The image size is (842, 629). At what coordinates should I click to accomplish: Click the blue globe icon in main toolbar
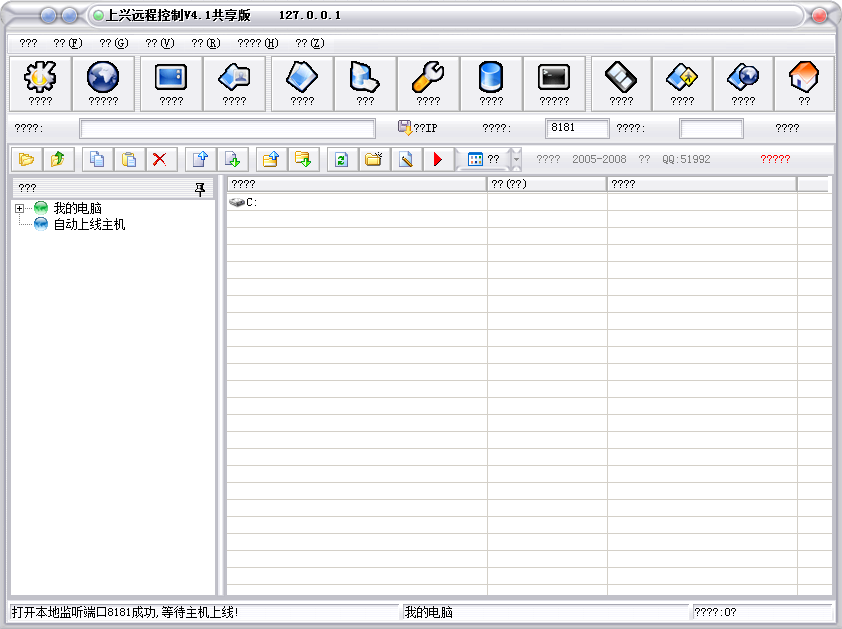point(103,82)
